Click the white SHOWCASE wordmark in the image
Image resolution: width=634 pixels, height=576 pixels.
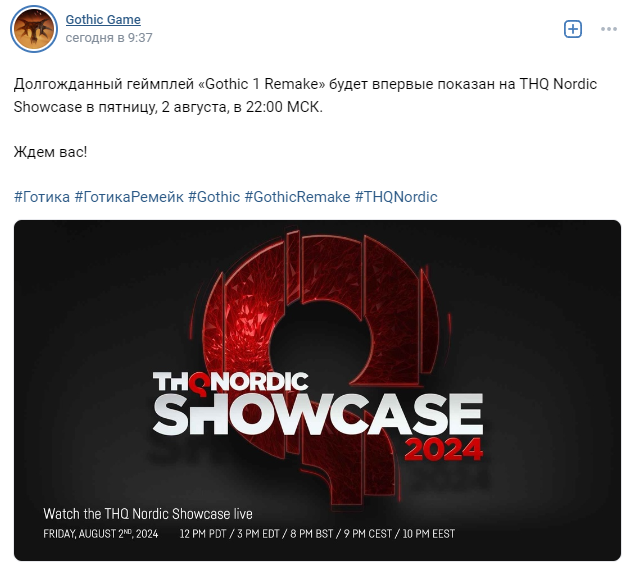(x=318, y=414)
